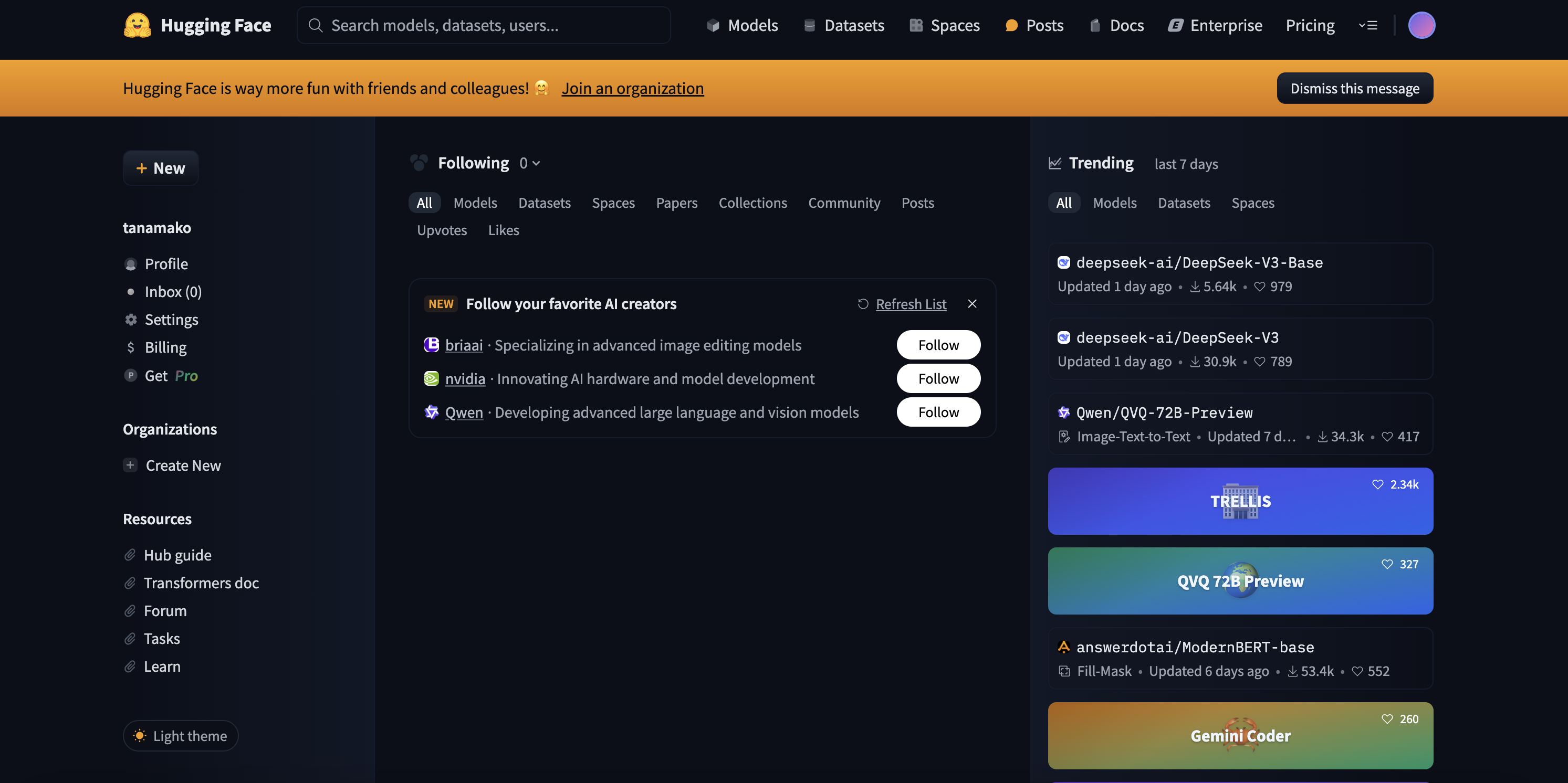Click the Hugging Face emoji logo
The height and width of the screenshot is (783, 1568).
click(x=137, y=26)
